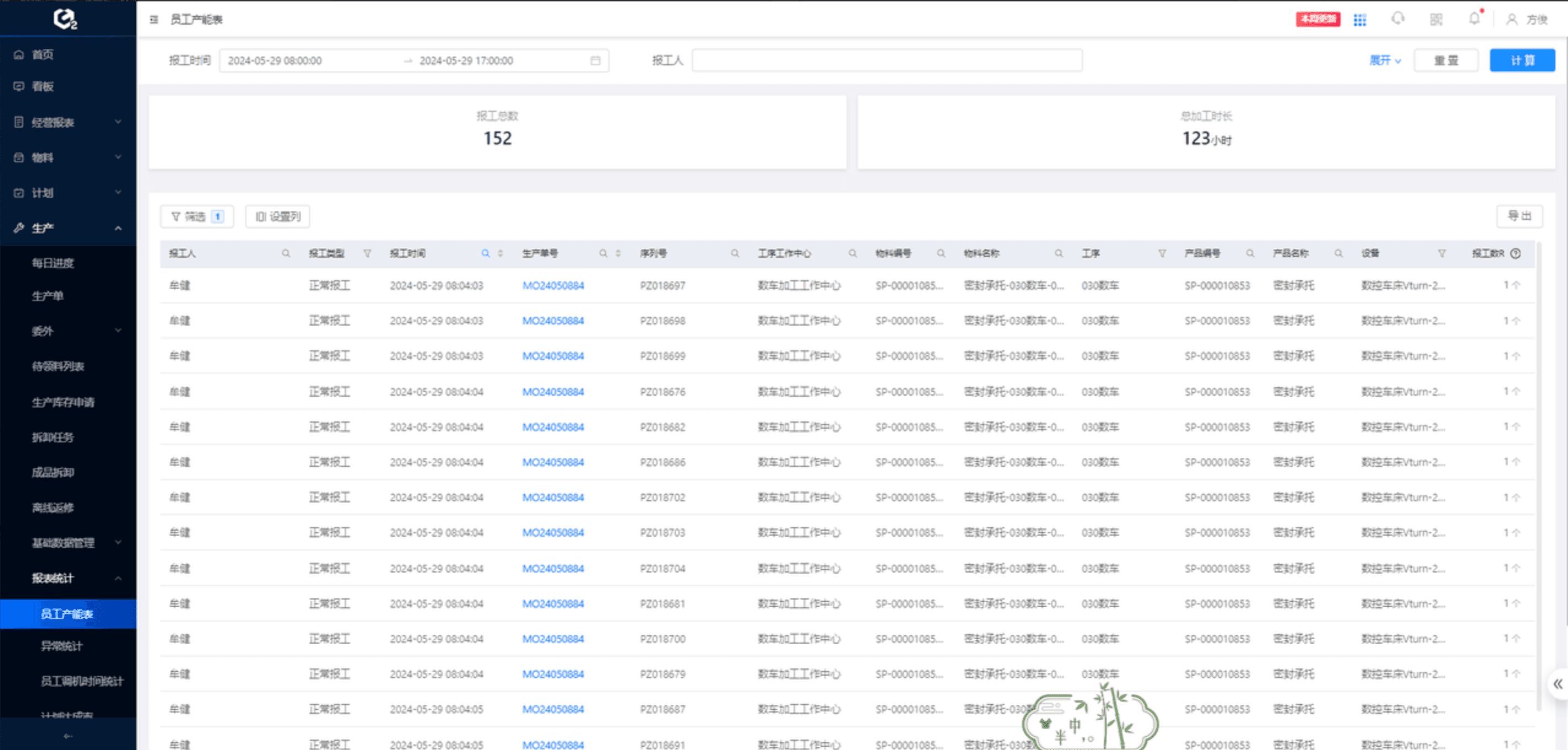Open MO24050884 link in row PZ018697

point(552,286)
